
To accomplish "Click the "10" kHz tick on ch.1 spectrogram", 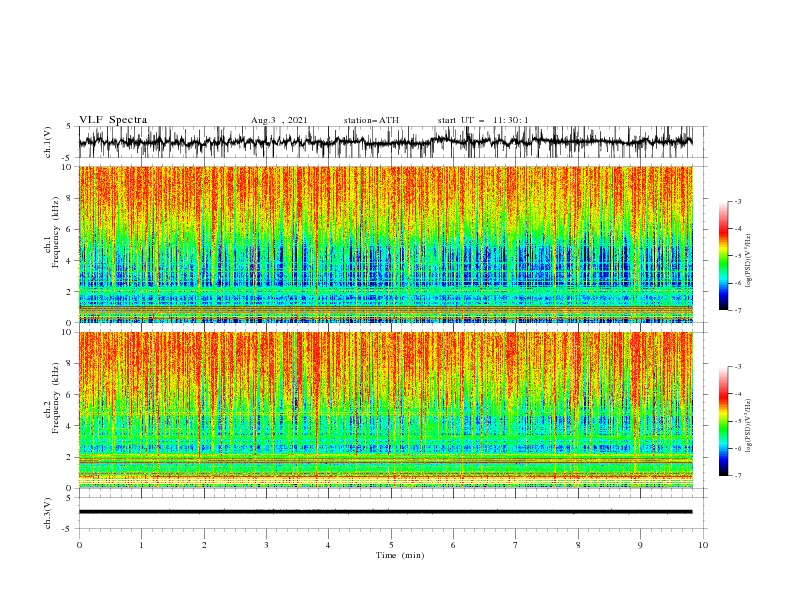I will pos(67,167).
